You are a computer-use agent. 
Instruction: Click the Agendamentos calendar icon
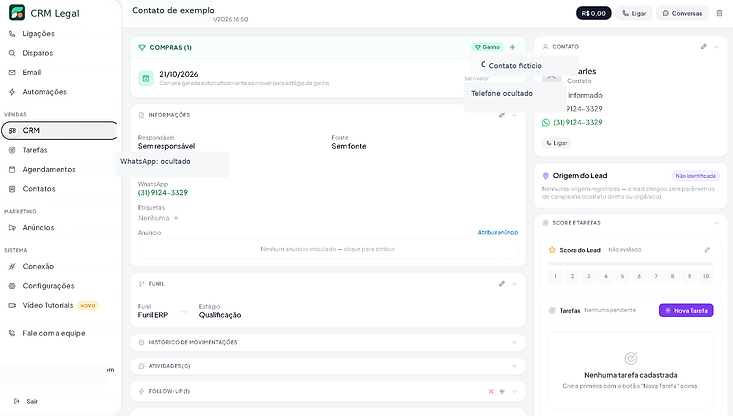(x=12, y=170)
